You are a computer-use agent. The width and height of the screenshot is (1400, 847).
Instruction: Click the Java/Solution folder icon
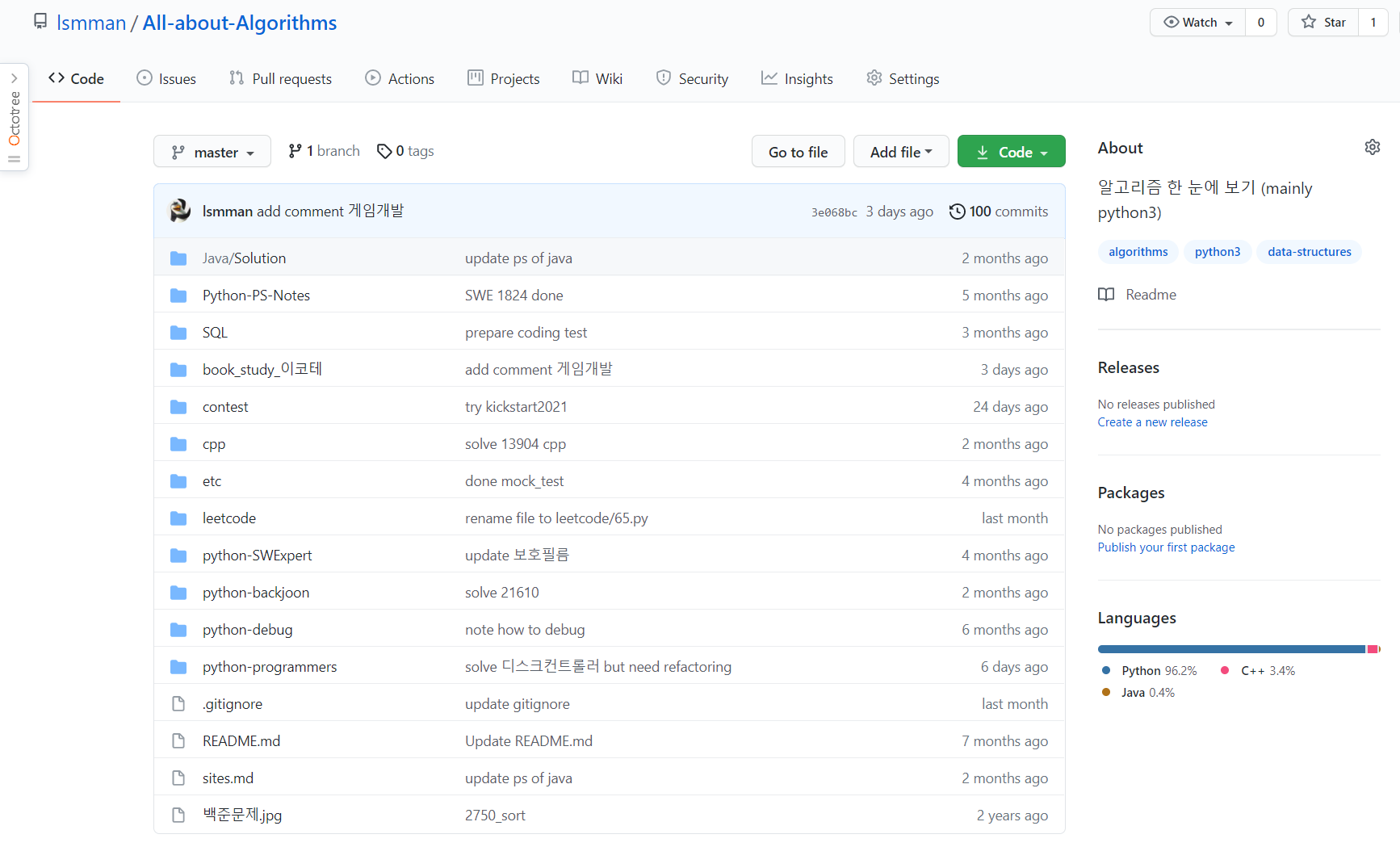click(178, 258)
